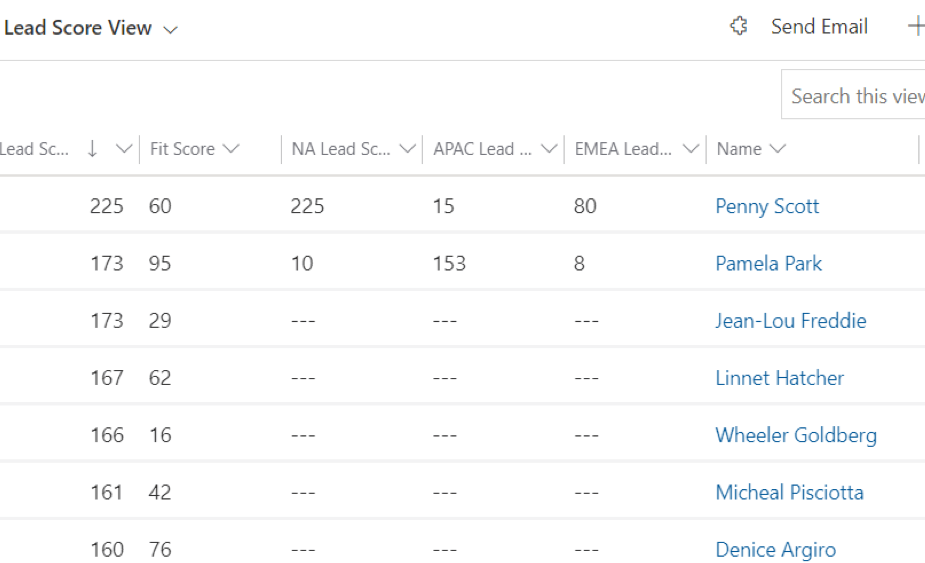This screenshot has width=925, height=563.
Task: Select the Linnet Hatcher link
Action: (x=779, y=378)
